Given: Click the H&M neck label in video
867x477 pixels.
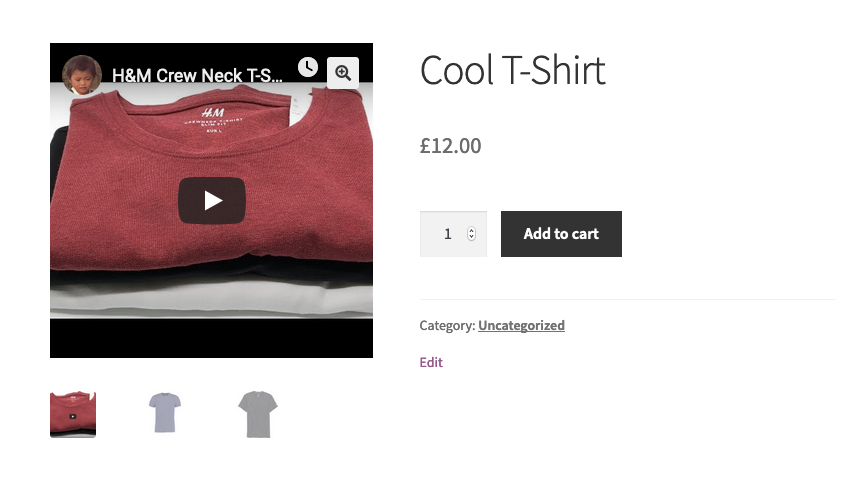Looking at the screenshot, I should [x=211, y=114].
